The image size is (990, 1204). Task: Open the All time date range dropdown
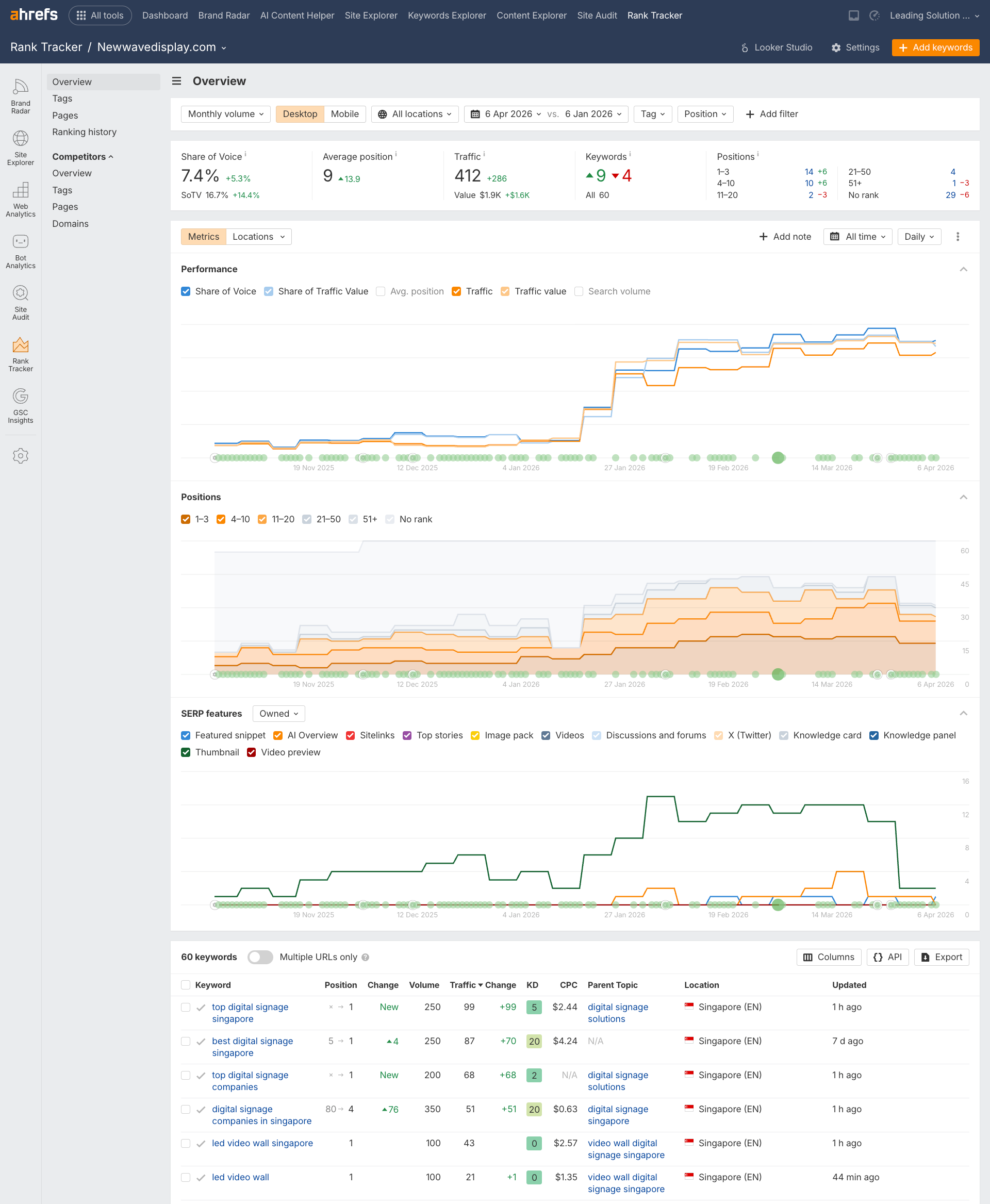tap(857, 237)
